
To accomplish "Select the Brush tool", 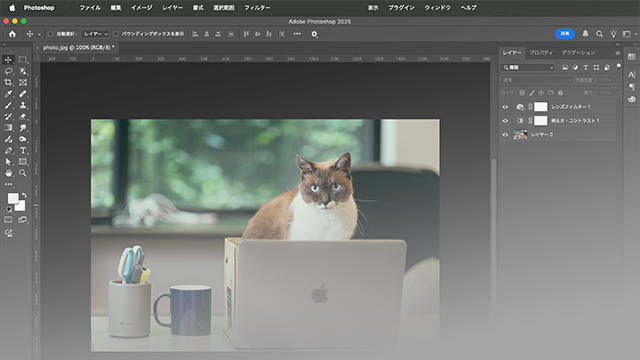I will 8,105.
